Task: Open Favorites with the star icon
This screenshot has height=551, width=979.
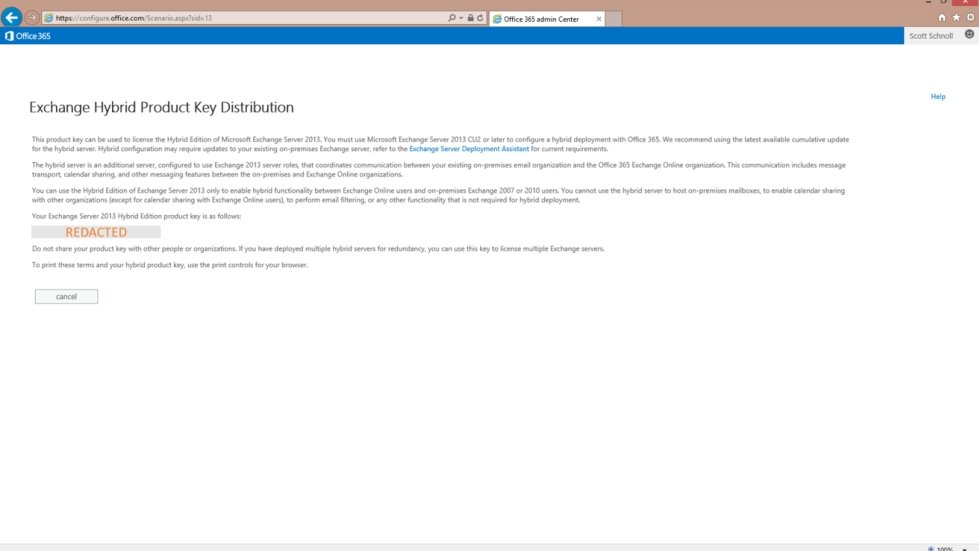Action: pos(956,17)
